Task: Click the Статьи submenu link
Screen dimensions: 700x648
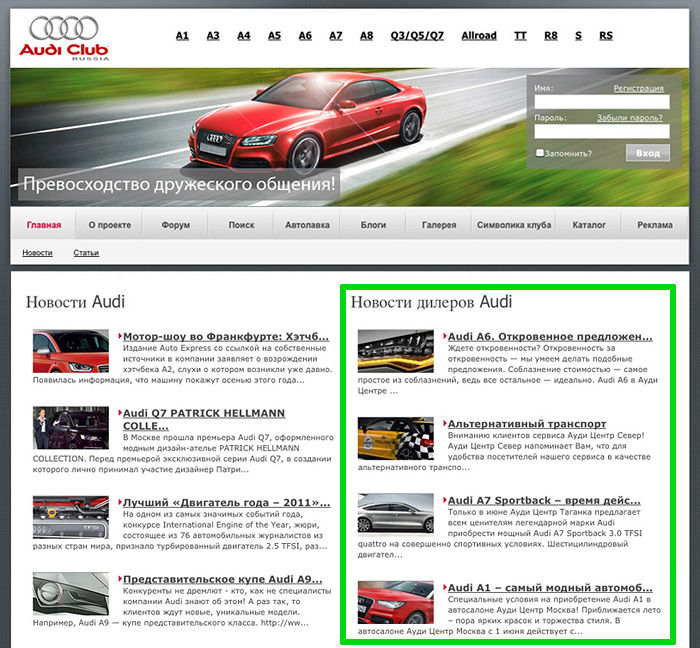Action: pyautogui.click(x=86, y=253)
